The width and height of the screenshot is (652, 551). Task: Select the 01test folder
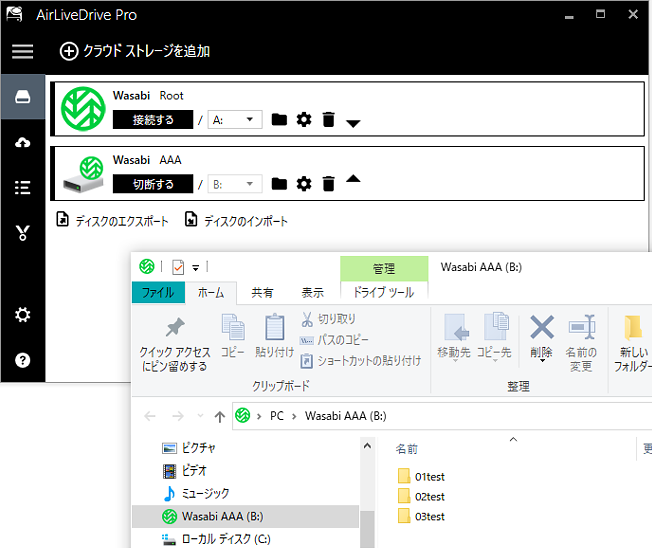[x=421, y=477]
